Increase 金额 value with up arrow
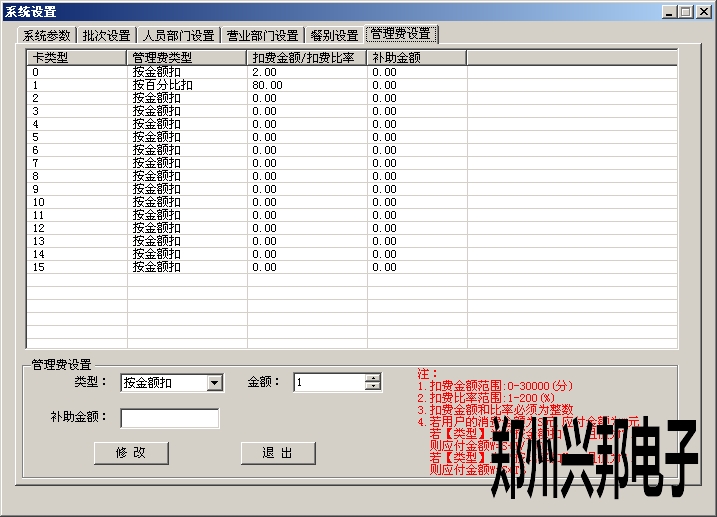This screenshot has width=717, height=517. [373, 378]
